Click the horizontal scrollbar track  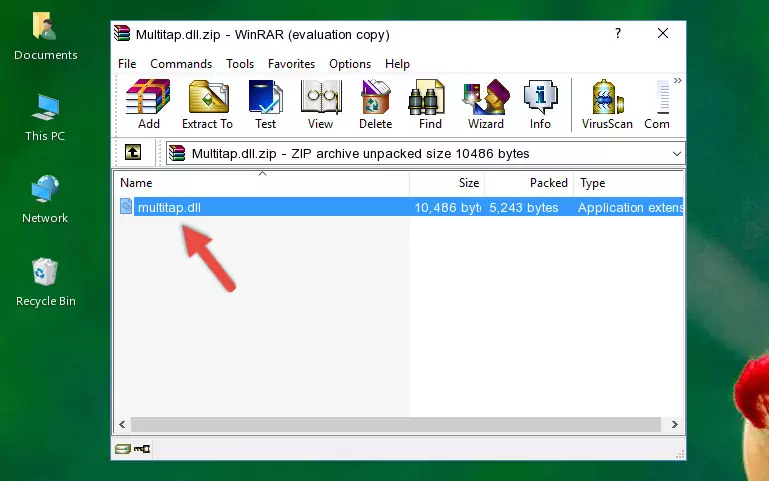tap(396, 424)
